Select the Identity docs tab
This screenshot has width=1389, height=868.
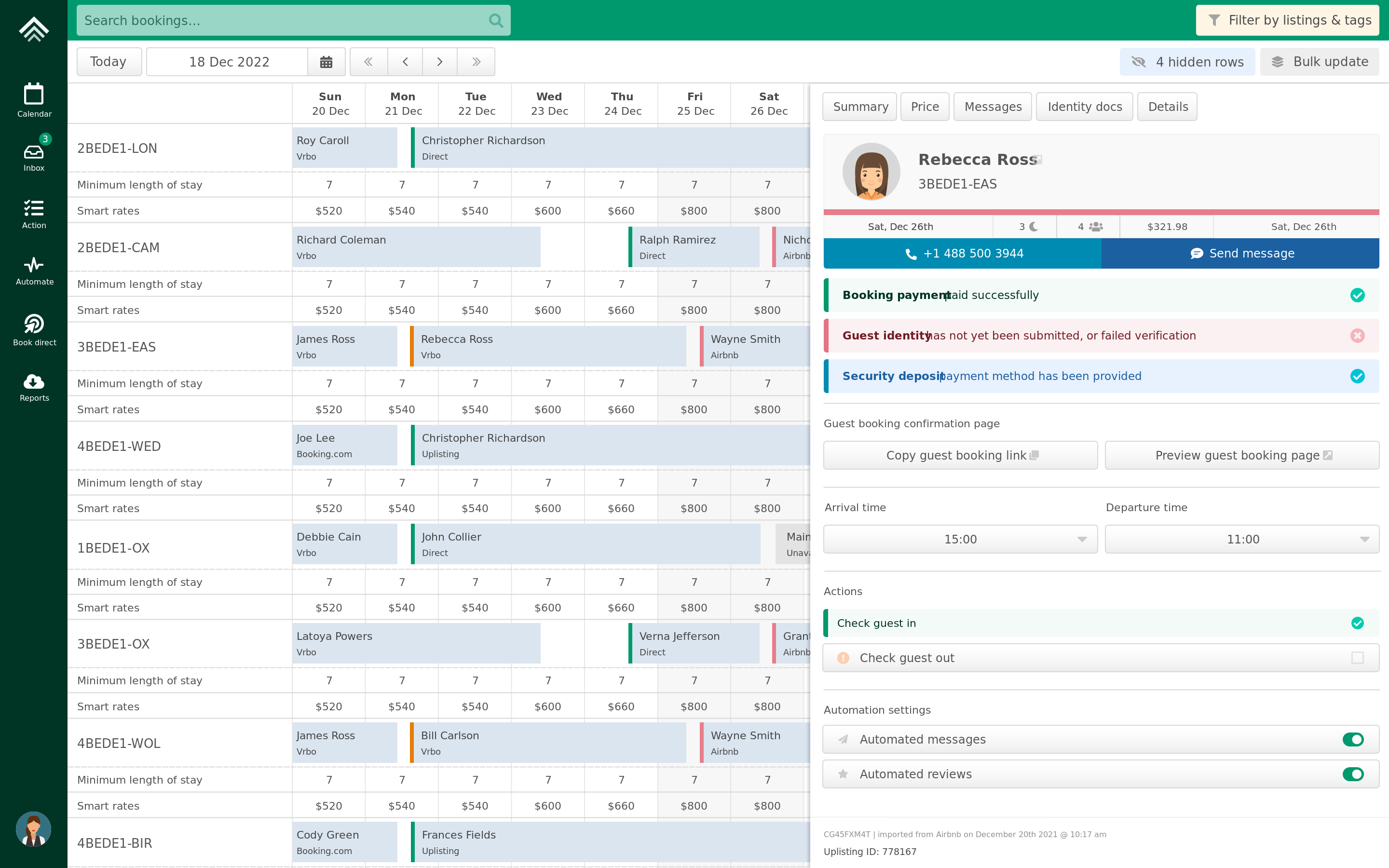point(1084,107)
